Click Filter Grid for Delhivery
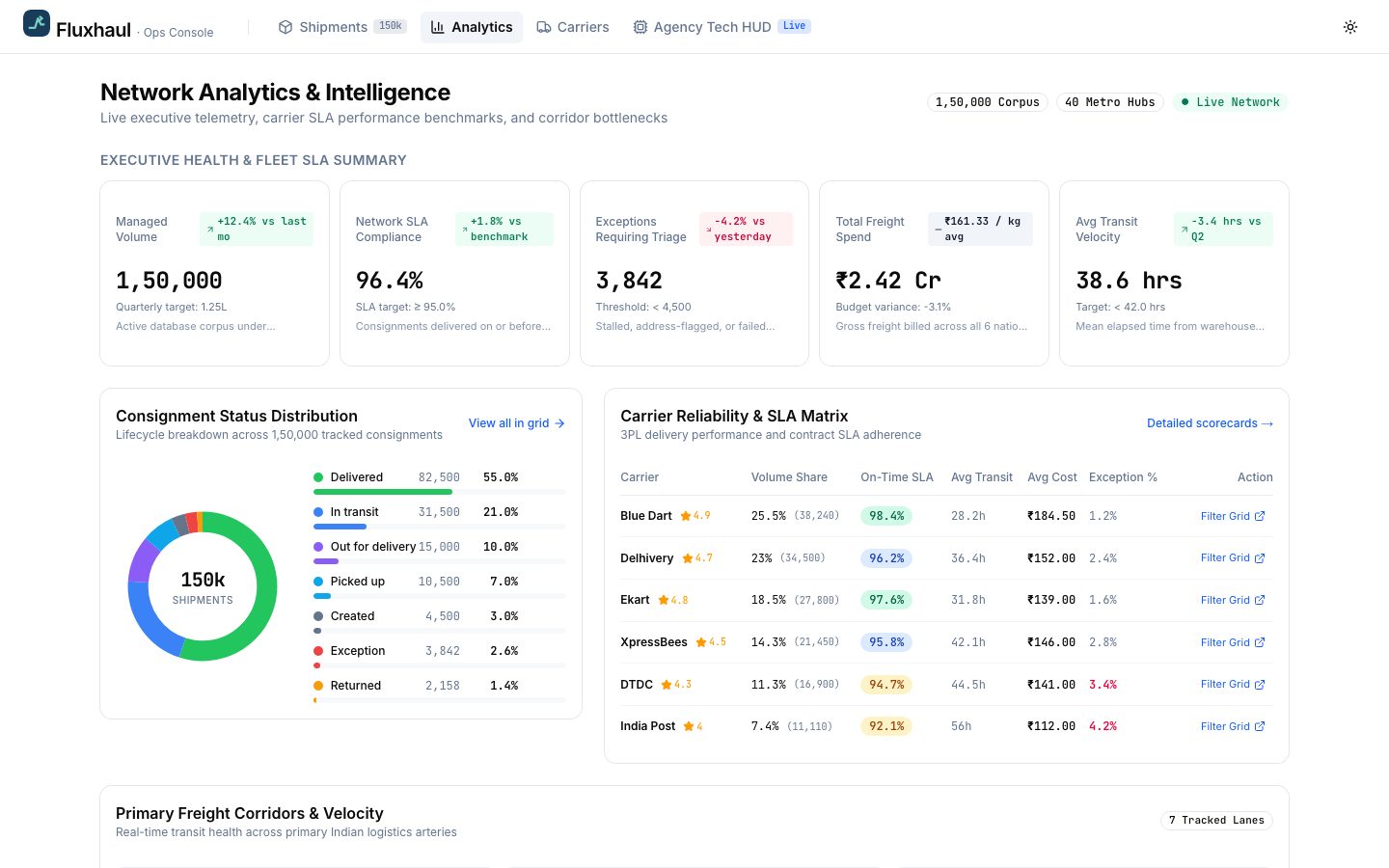The width and height of the screenshot is (1389, 868). tap(1233, 558)
